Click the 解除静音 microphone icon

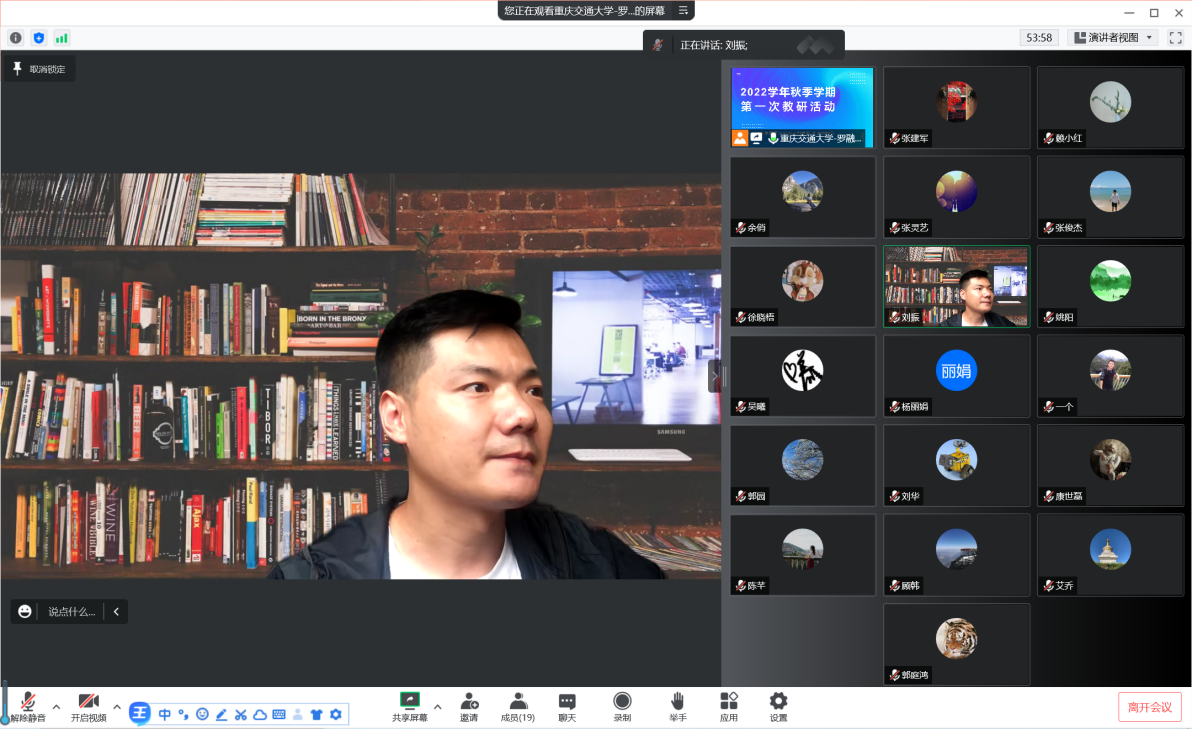(x=28, y=701)
